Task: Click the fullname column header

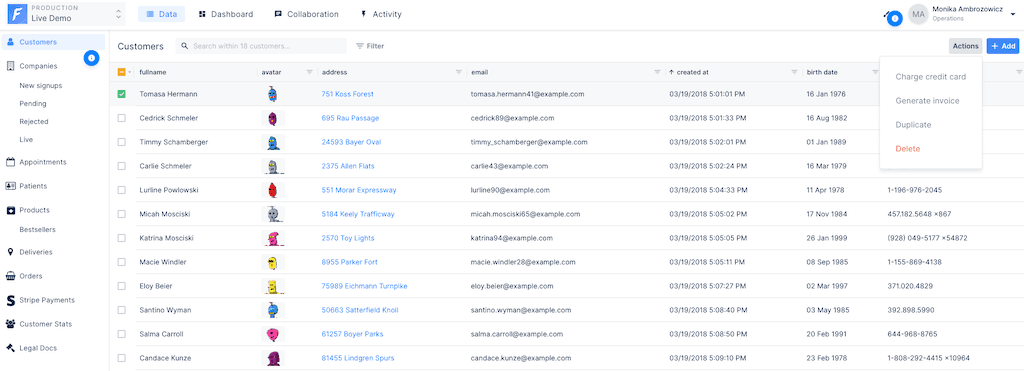Action: pos(152,73)
